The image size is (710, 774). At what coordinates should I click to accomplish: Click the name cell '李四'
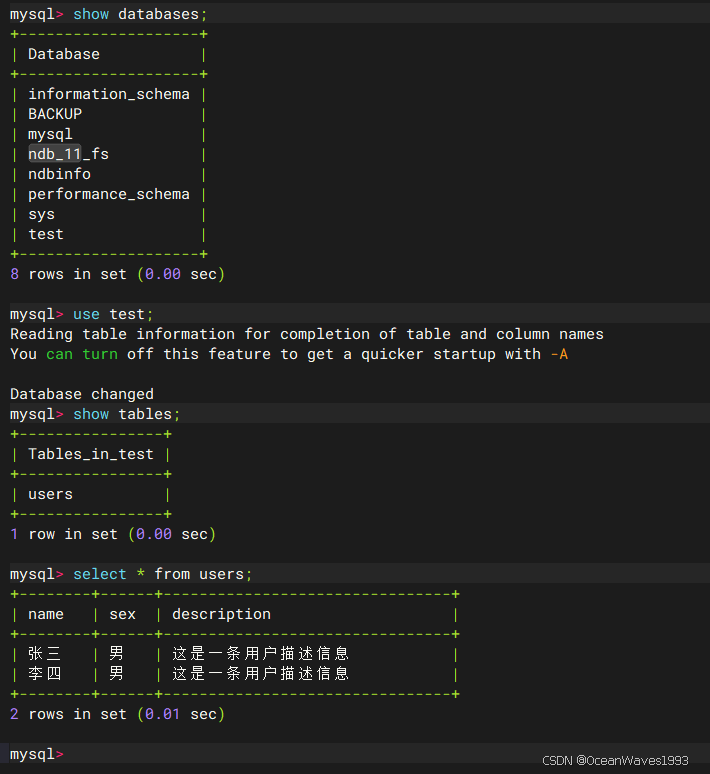(44, 674)
